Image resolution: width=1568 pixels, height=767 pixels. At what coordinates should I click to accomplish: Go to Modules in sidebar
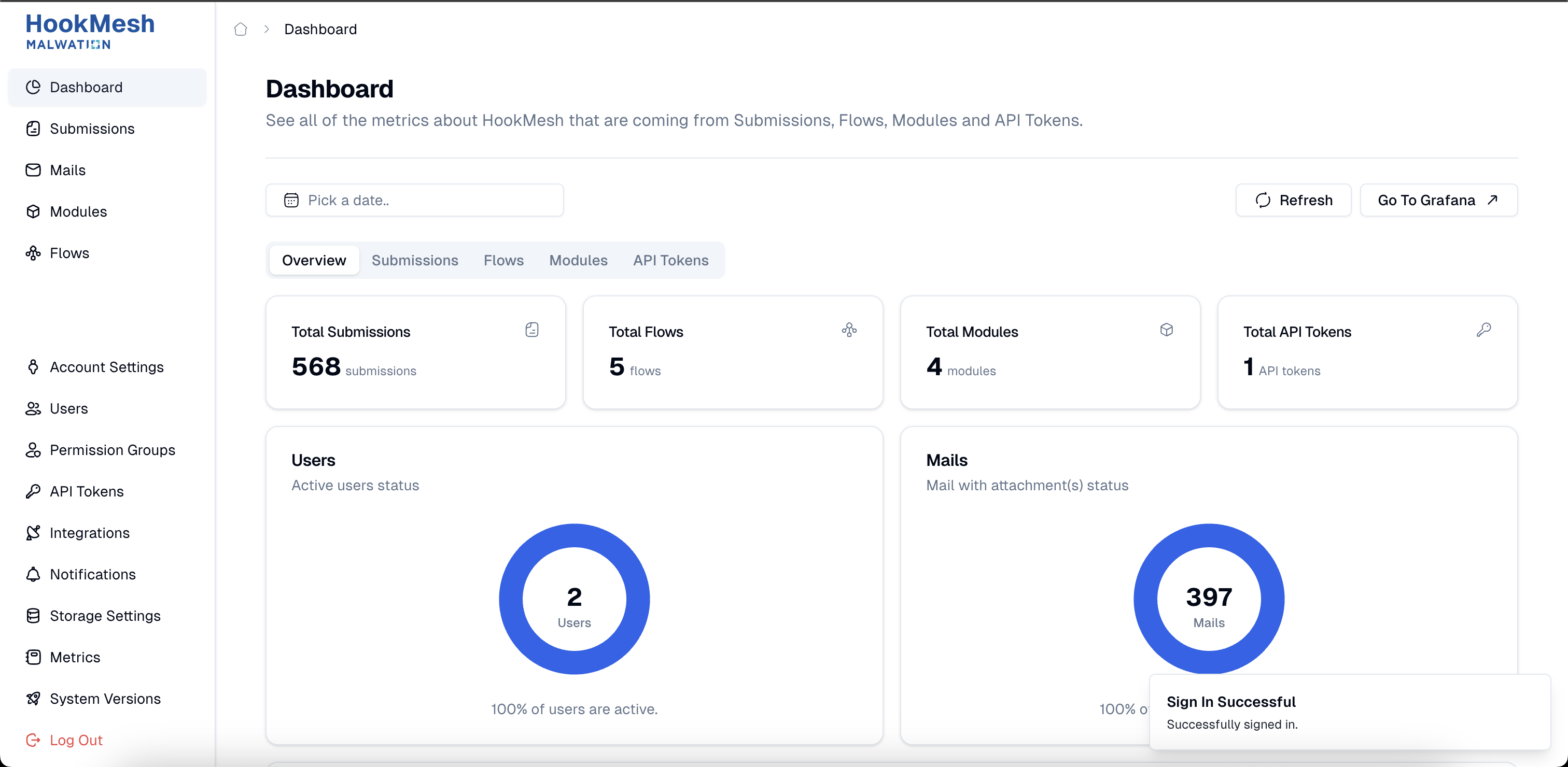[78, 211]
